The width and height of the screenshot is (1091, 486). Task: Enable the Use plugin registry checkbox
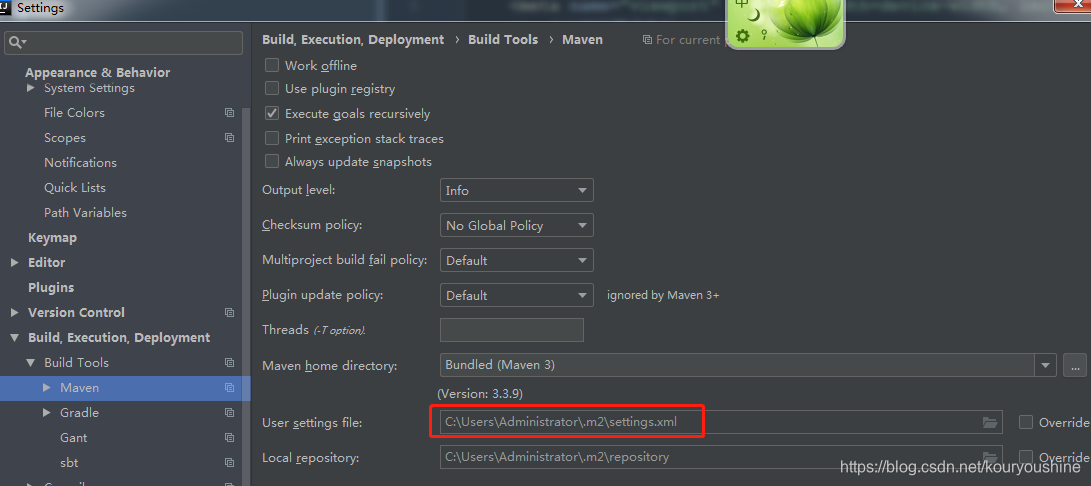(x=272, y=89)
